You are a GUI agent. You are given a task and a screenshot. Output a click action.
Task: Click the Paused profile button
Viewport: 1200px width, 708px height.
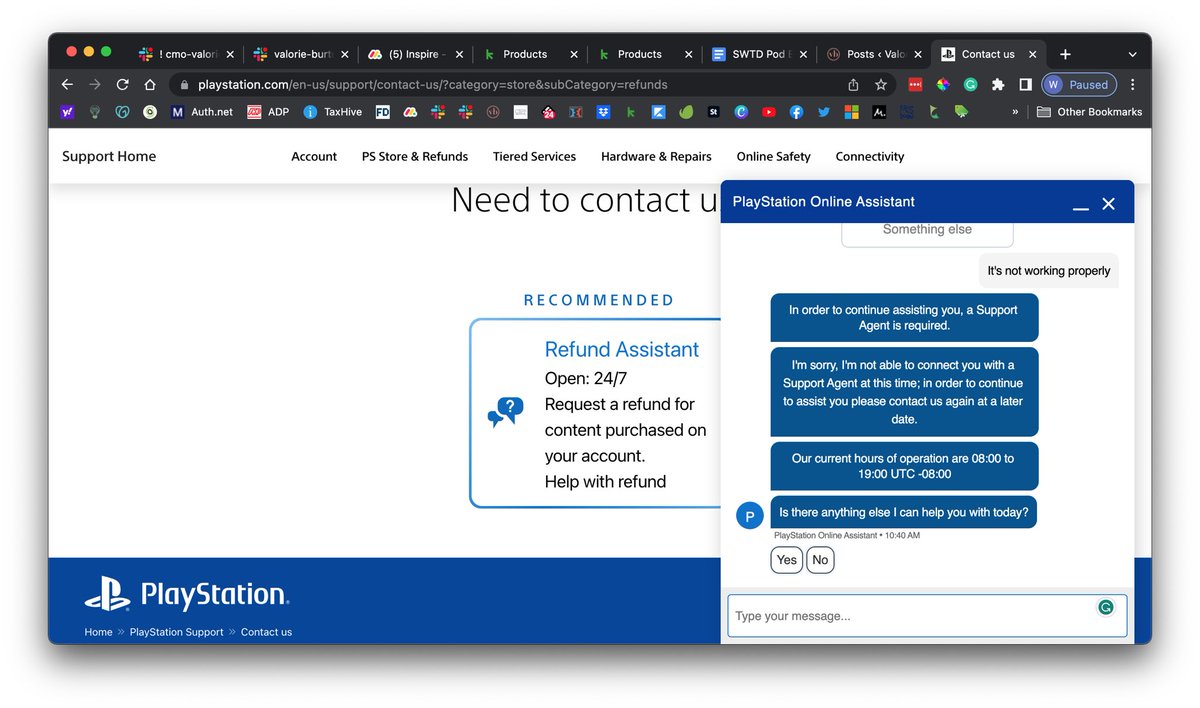(1079, 85)
